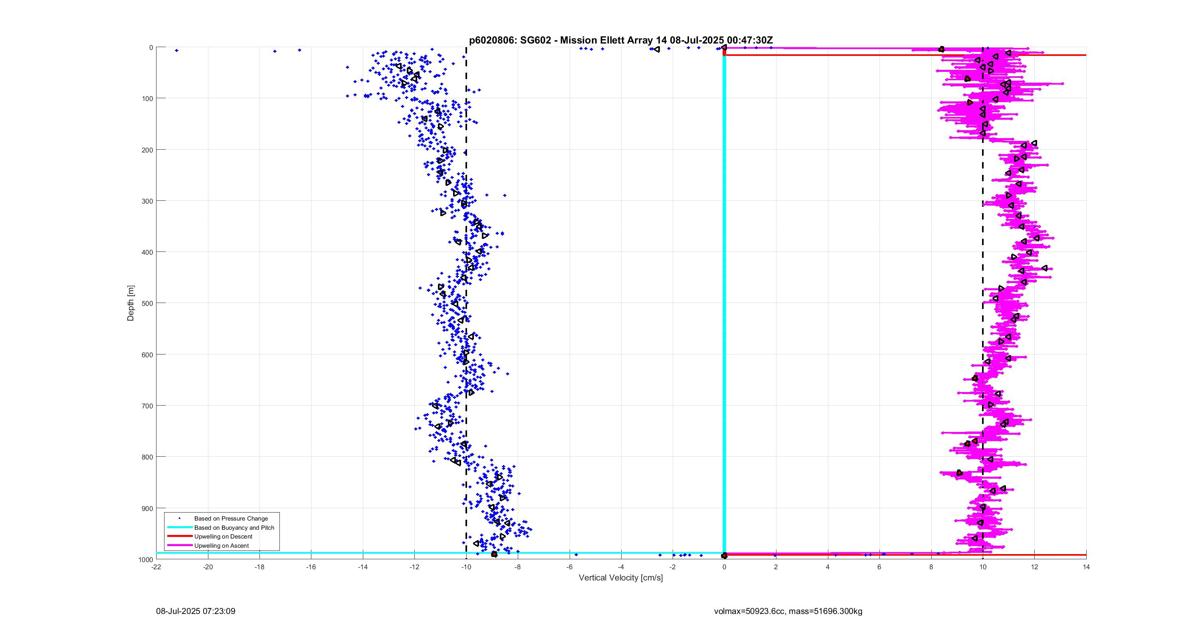Click depth tick label '500'
1200x628 pixels.
(146, 303)
